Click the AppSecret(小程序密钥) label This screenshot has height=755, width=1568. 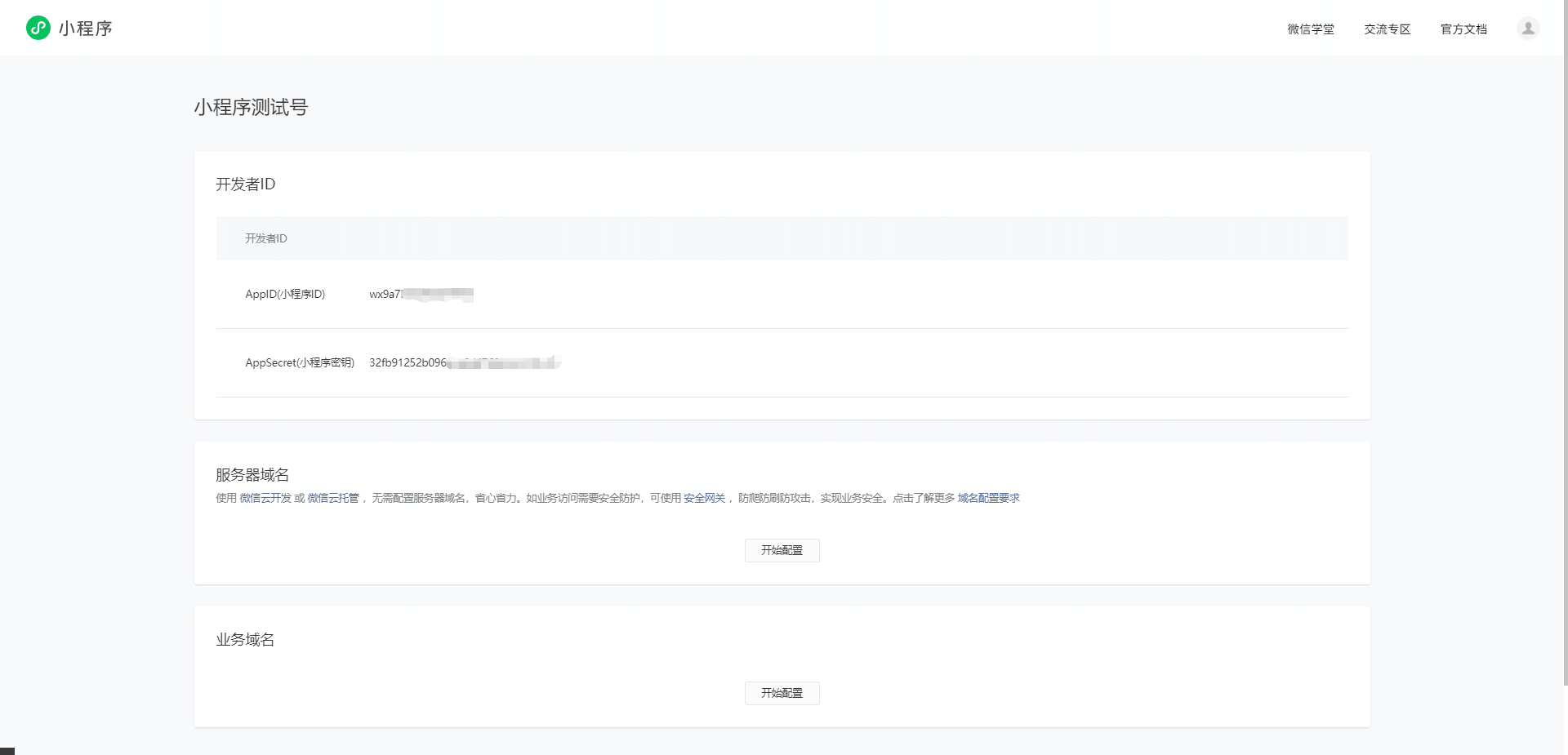(x=300, y=362)
